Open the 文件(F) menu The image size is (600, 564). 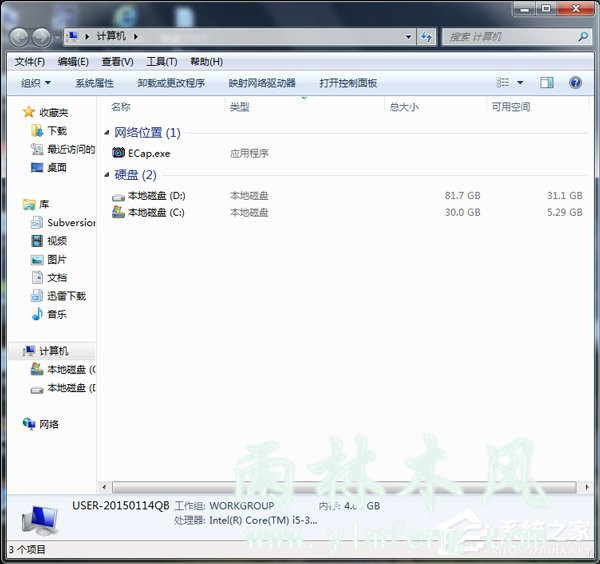click(29, 61)
